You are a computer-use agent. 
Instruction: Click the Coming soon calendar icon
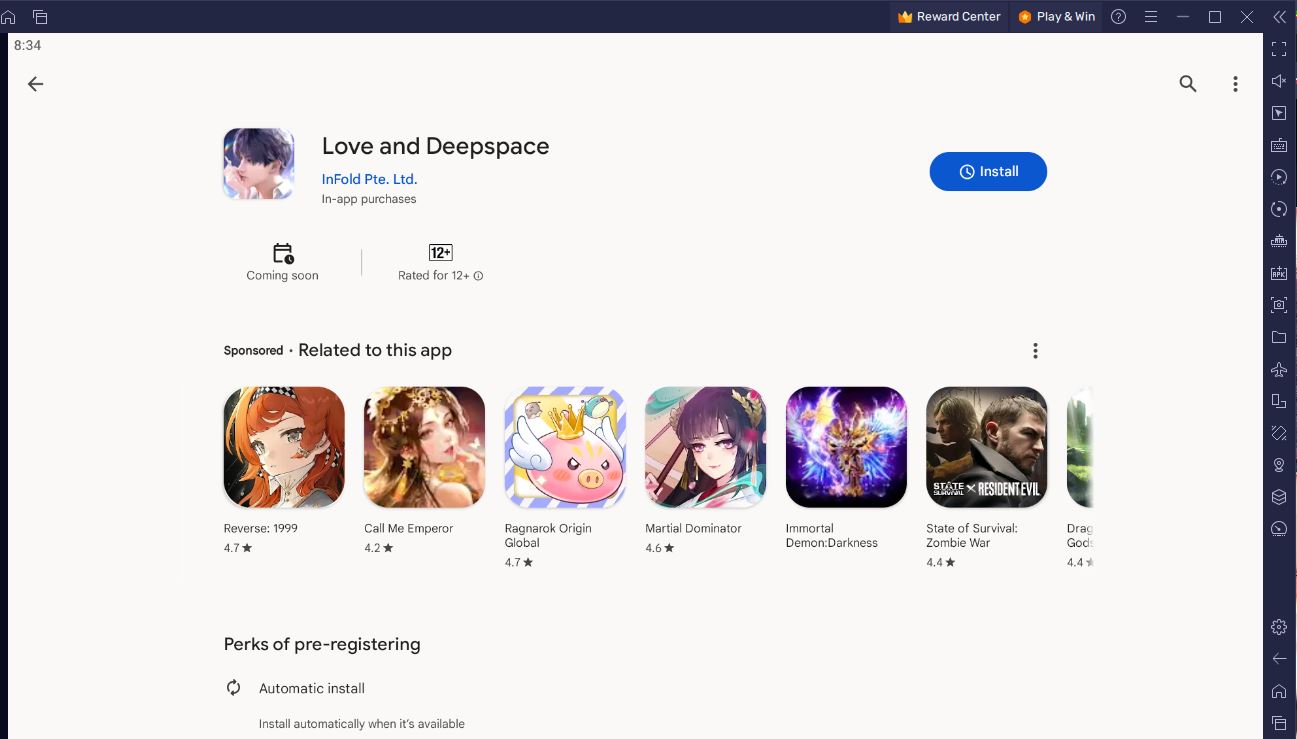pos(283,253)
